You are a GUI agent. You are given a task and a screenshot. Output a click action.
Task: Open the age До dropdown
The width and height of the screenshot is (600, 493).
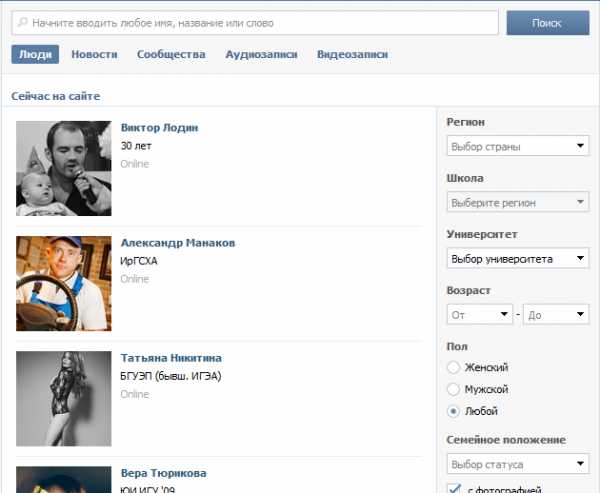point(556,314)
